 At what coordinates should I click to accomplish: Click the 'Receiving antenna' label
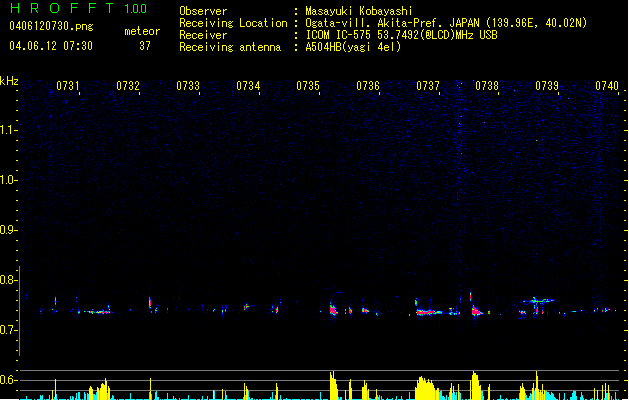click(230, 47)
